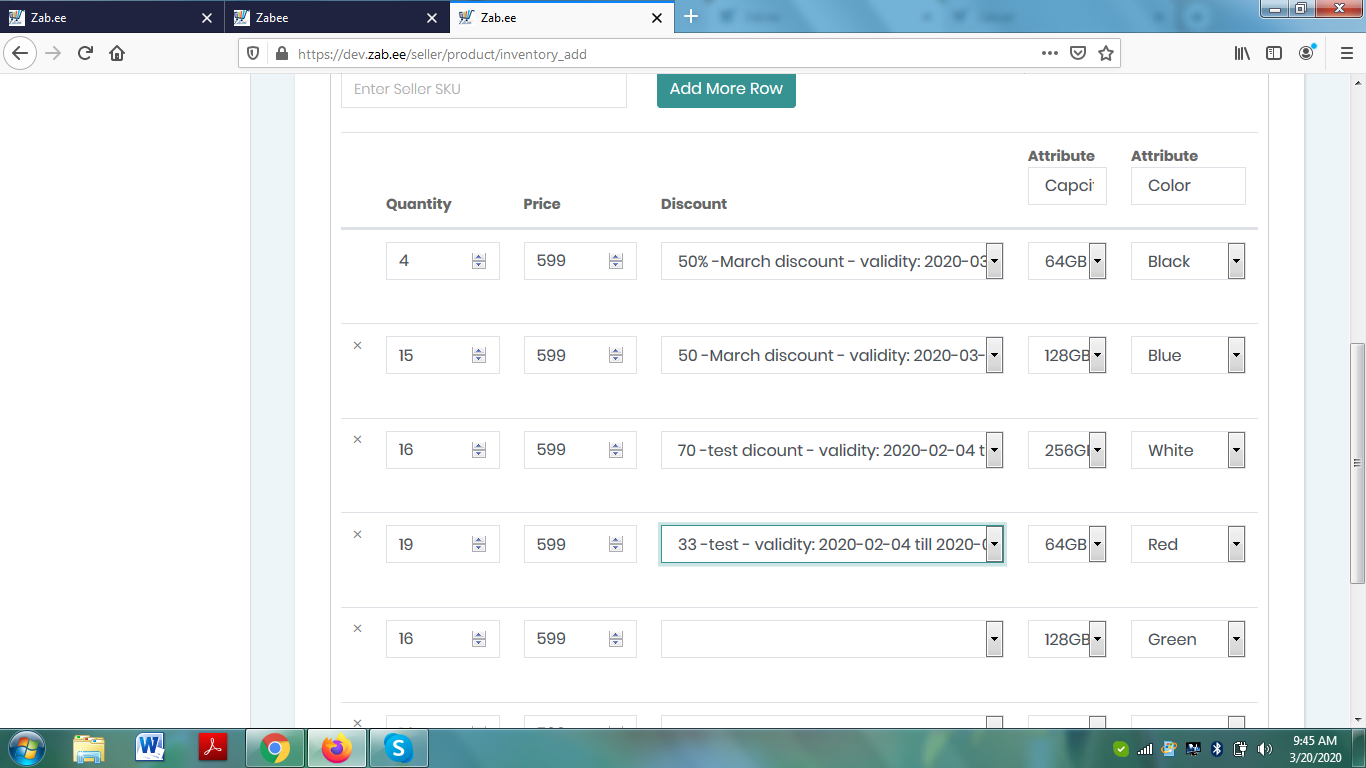Remove the row with Red color

[357, 534]
